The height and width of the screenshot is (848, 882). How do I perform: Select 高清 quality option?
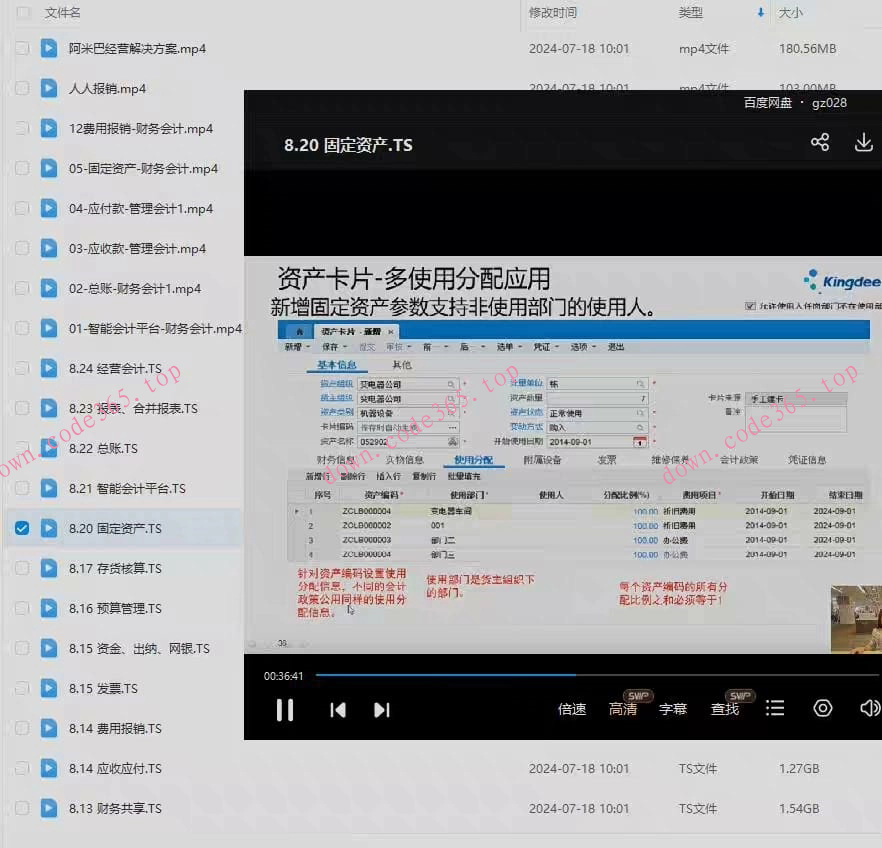click(x=623, y=709)
